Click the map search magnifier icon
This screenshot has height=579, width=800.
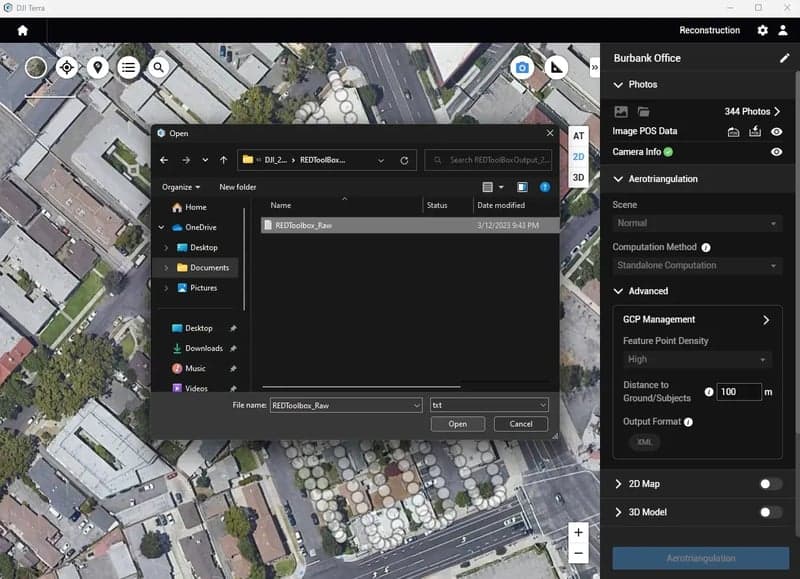[x=159, y=67]
